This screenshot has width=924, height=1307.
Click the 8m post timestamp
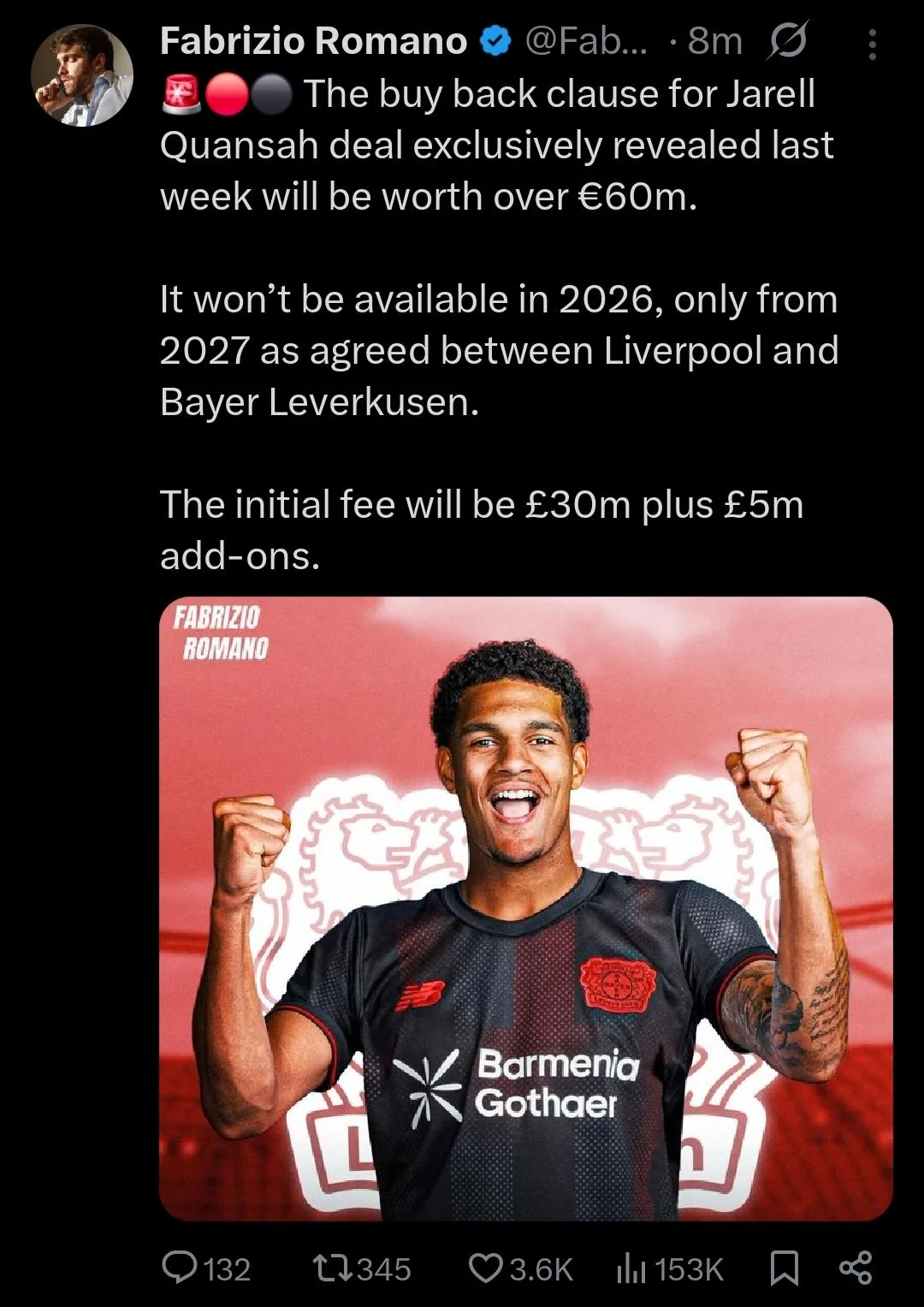pos(714,41)
